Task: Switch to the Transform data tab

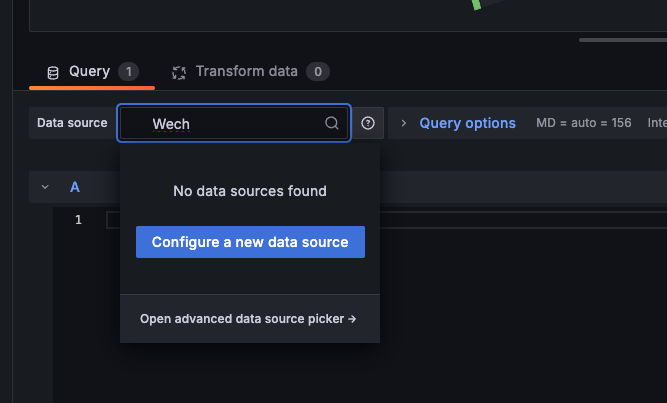Action: pyautogui.click(x=246, y=72)
